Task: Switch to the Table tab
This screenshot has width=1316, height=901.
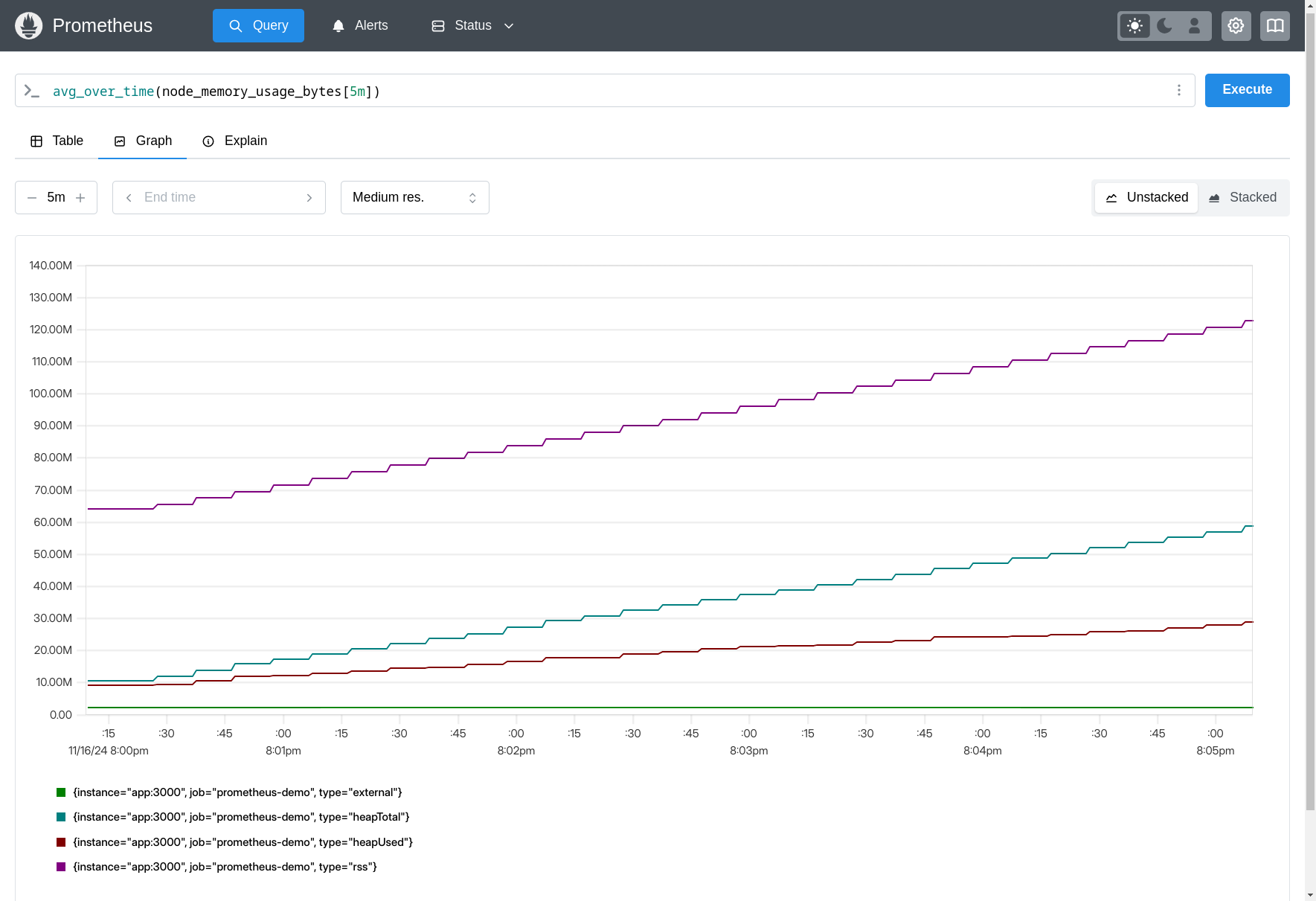Action: tap(57, 141)
